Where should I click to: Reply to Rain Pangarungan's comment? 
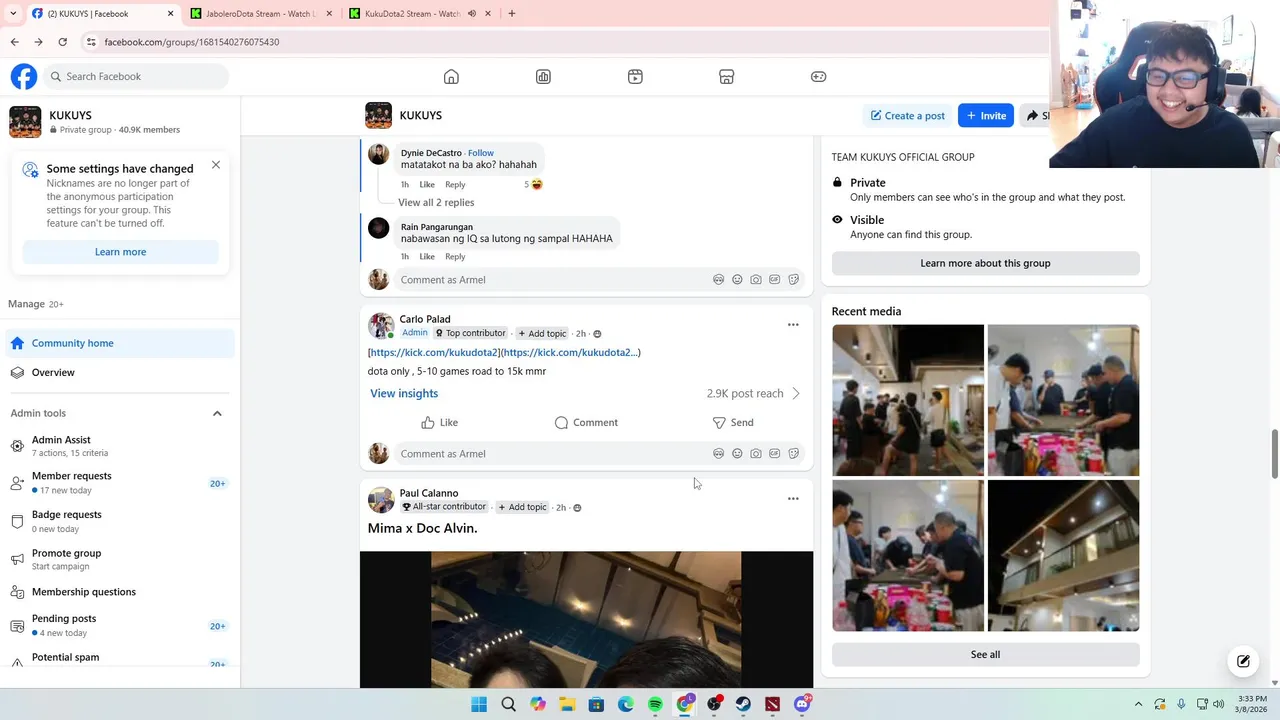tap(455, 257)
